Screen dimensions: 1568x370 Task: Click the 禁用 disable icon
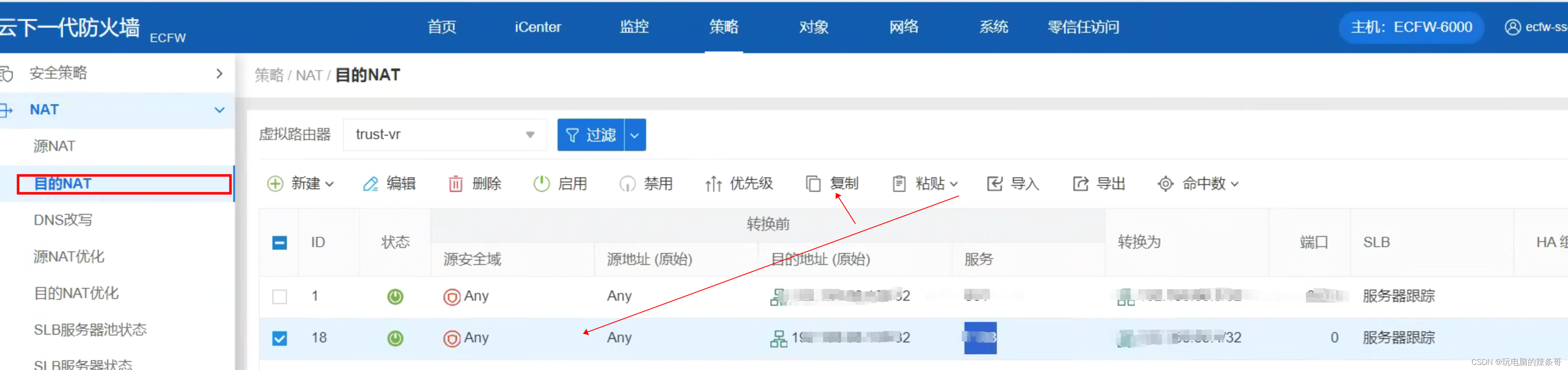coord(627,184)
